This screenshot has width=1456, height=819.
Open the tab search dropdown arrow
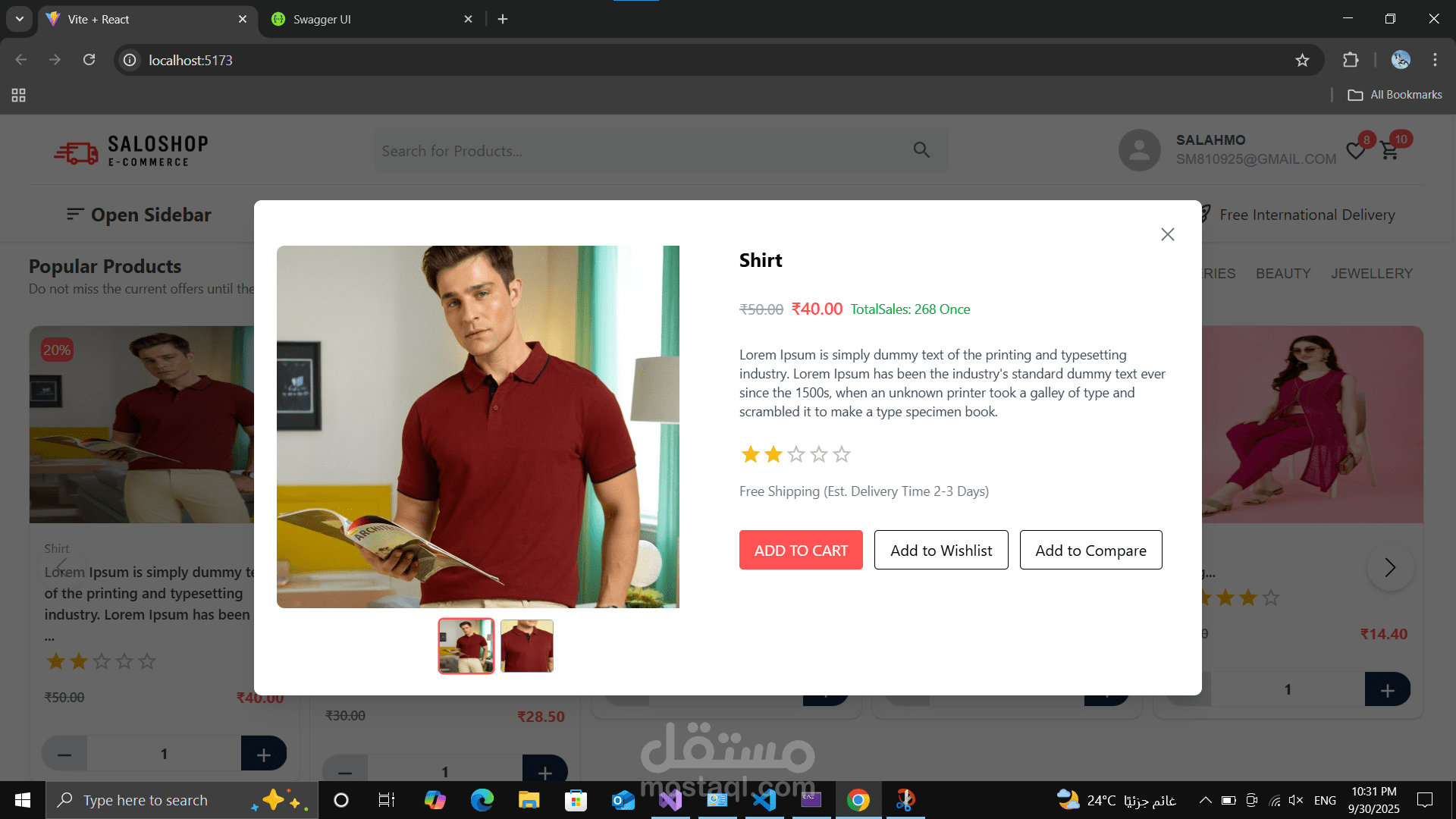click(20, 19)
